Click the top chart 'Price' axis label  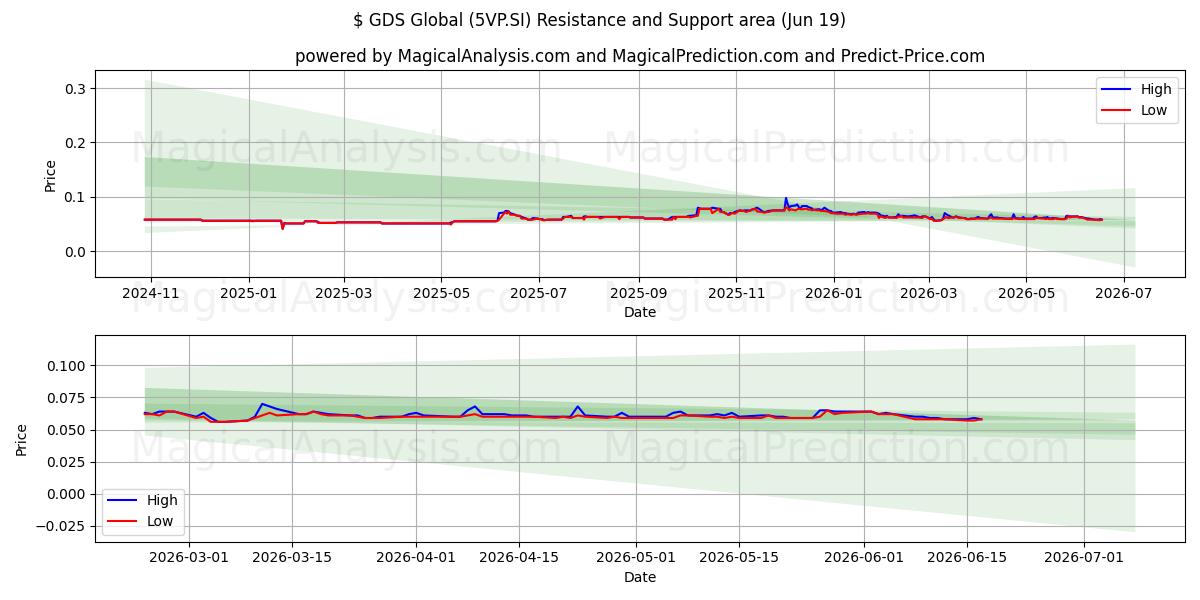(x=51, y=174)
